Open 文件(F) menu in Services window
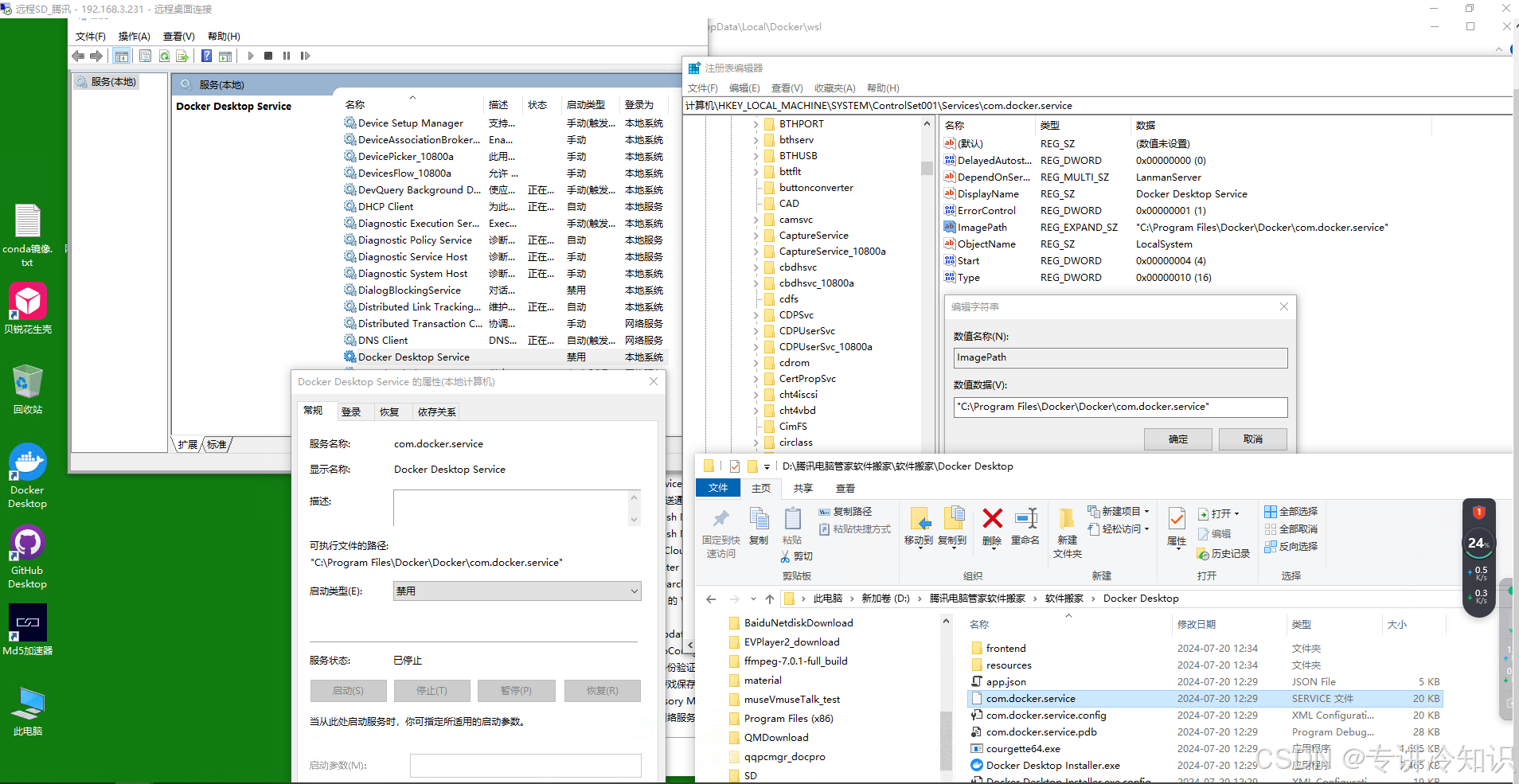 click(91, 37)
